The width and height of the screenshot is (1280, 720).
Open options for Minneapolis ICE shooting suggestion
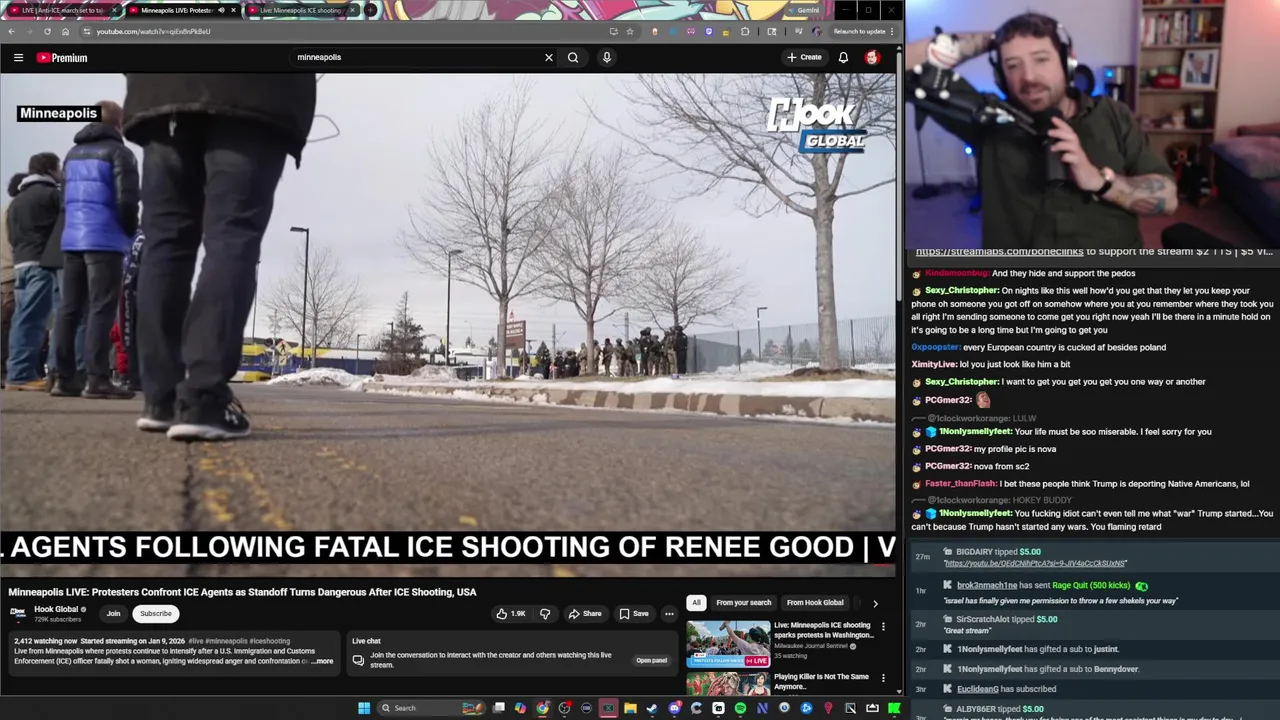click(x=883, y=627)
